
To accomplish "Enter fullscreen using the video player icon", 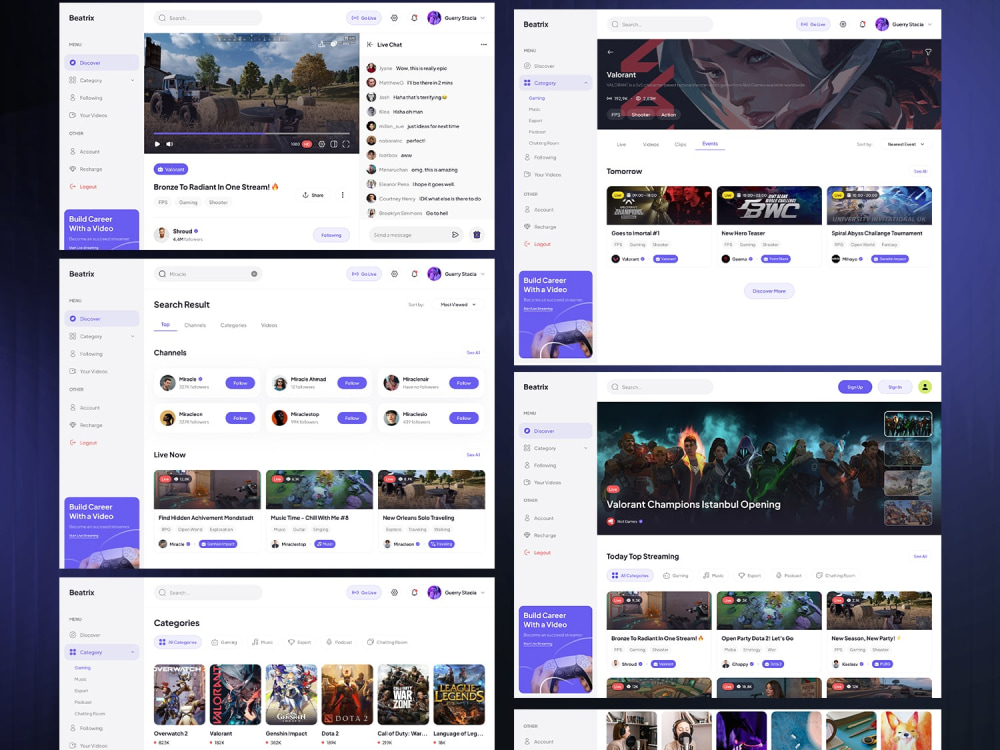I will pos(346,144).
